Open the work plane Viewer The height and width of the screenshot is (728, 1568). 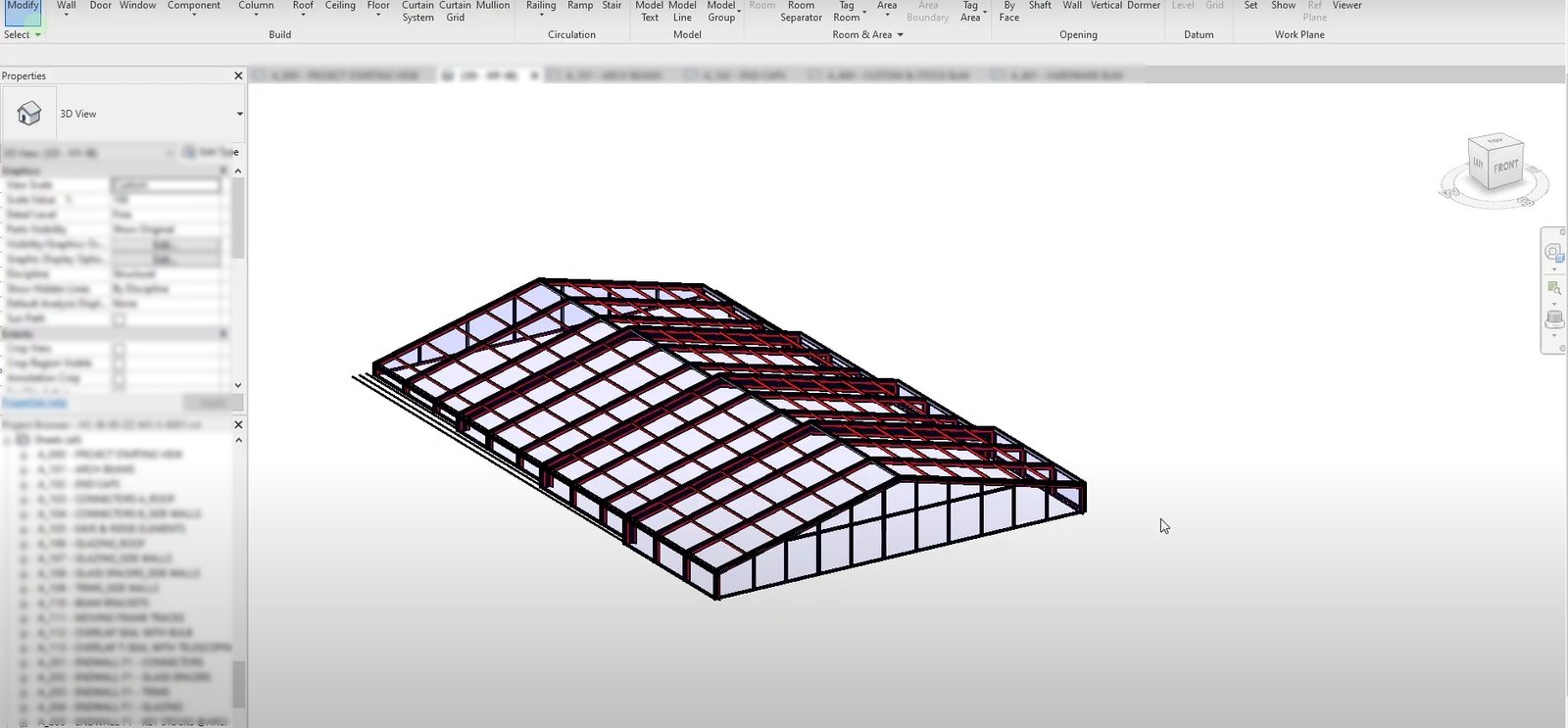tap(1347, 6)
